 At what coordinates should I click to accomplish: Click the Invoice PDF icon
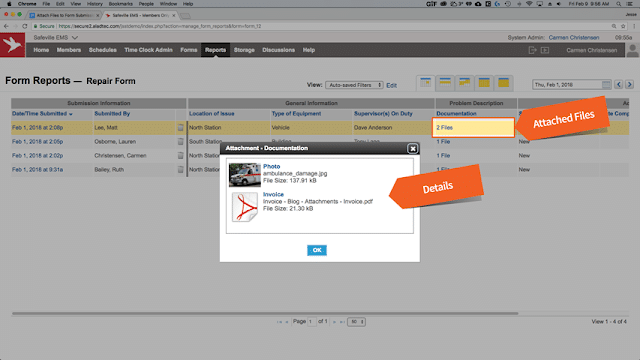point(244,207)
